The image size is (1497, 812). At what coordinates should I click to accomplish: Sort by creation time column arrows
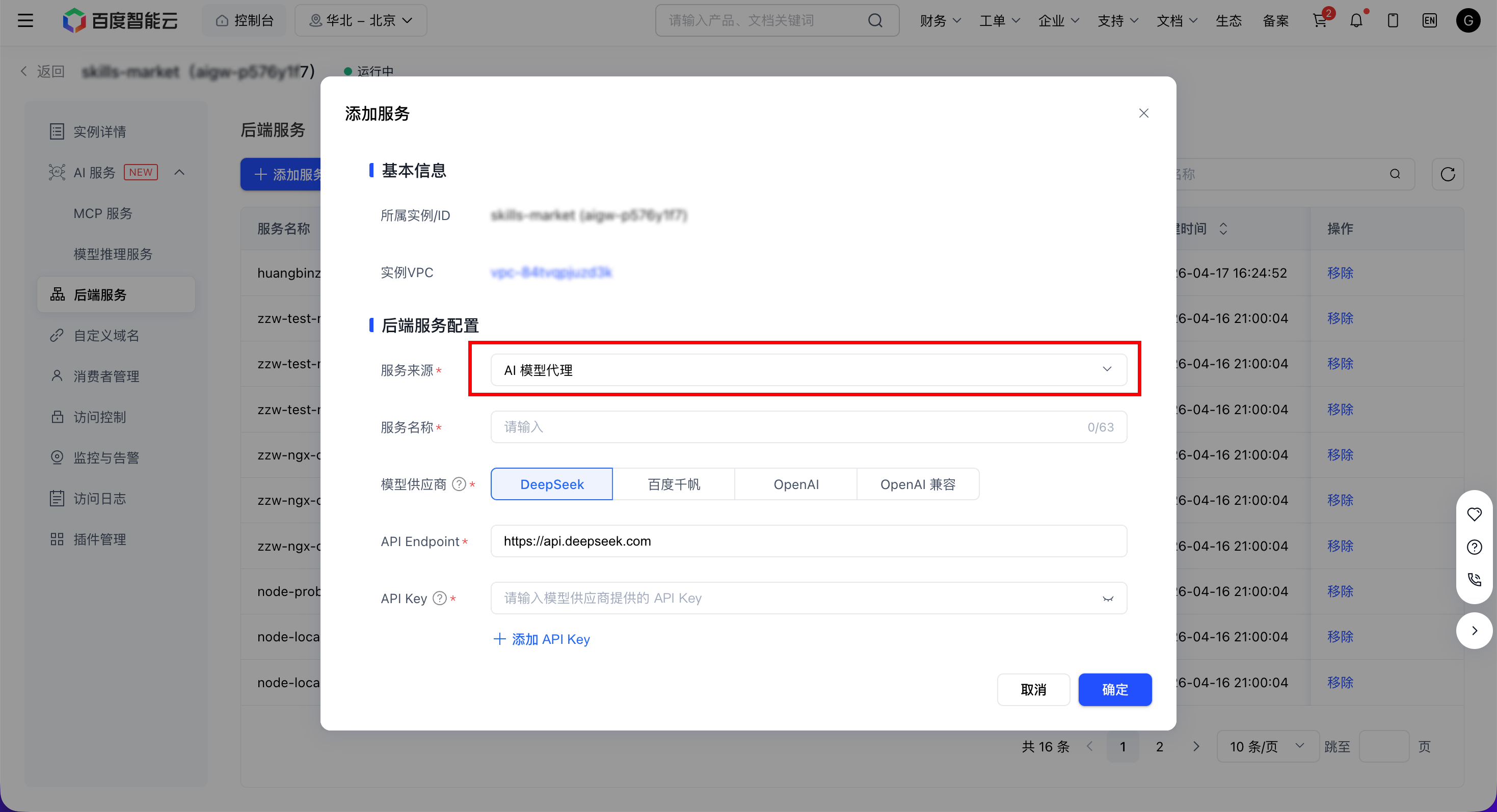click(x=1223, y=229)
